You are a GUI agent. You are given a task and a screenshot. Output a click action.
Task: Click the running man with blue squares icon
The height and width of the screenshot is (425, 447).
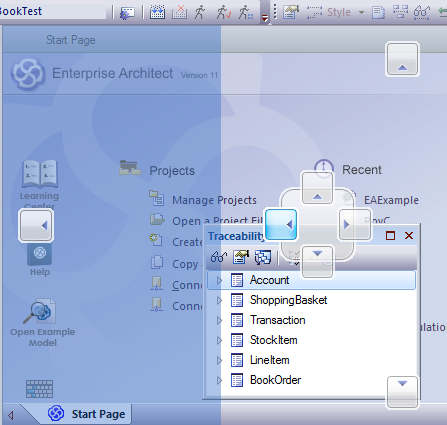(246, 12)
